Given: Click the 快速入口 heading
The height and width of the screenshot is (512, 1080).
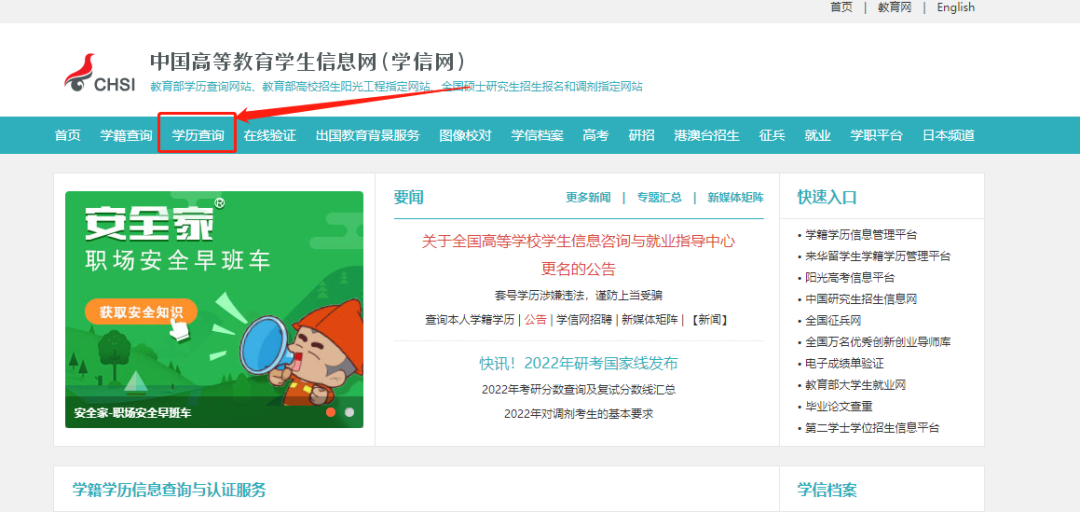Looking at the screenshot, I should (x=827, y=197).
